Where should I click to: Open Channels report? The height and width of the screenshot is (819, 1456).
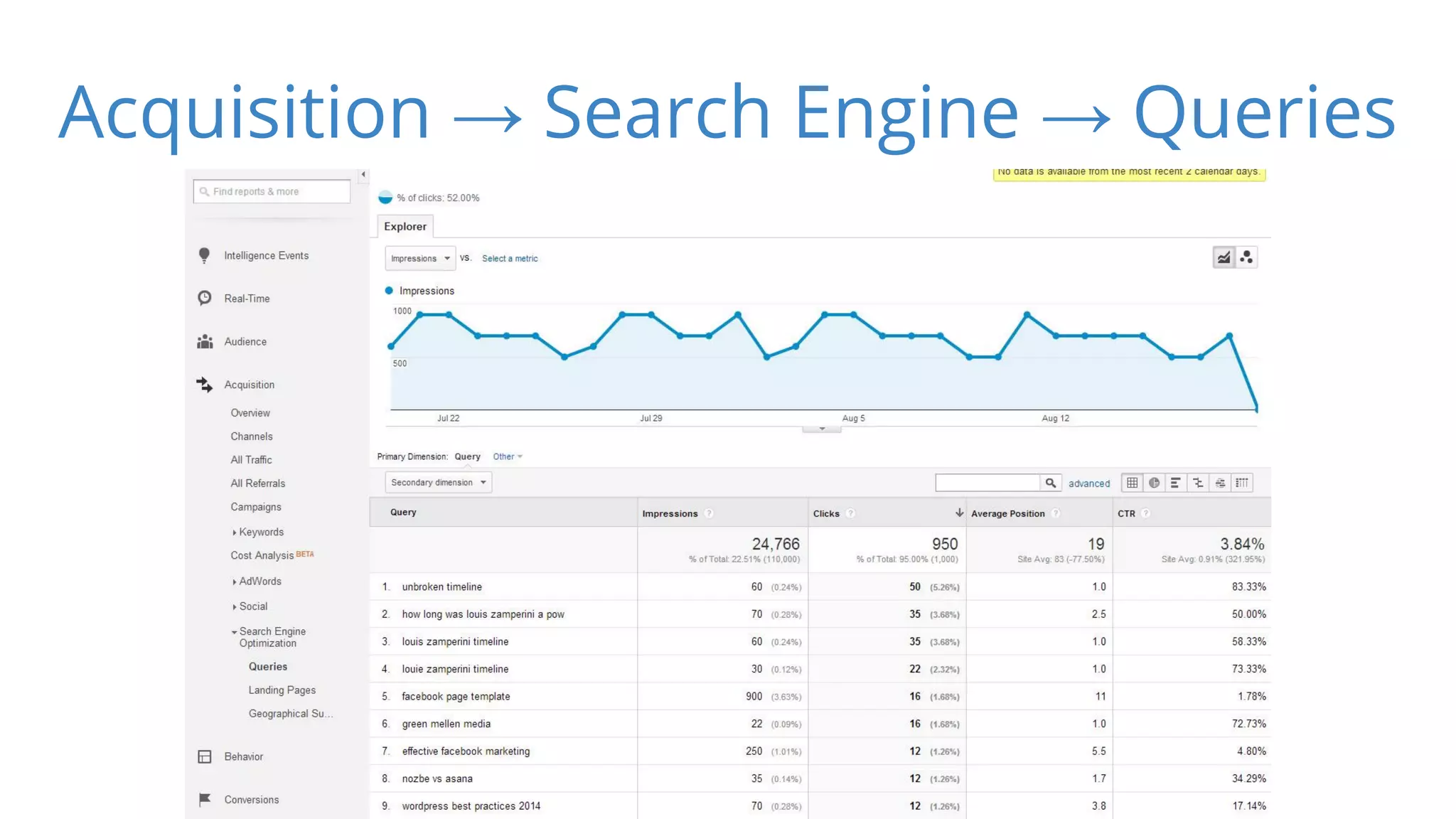click(x=252, y=437)
